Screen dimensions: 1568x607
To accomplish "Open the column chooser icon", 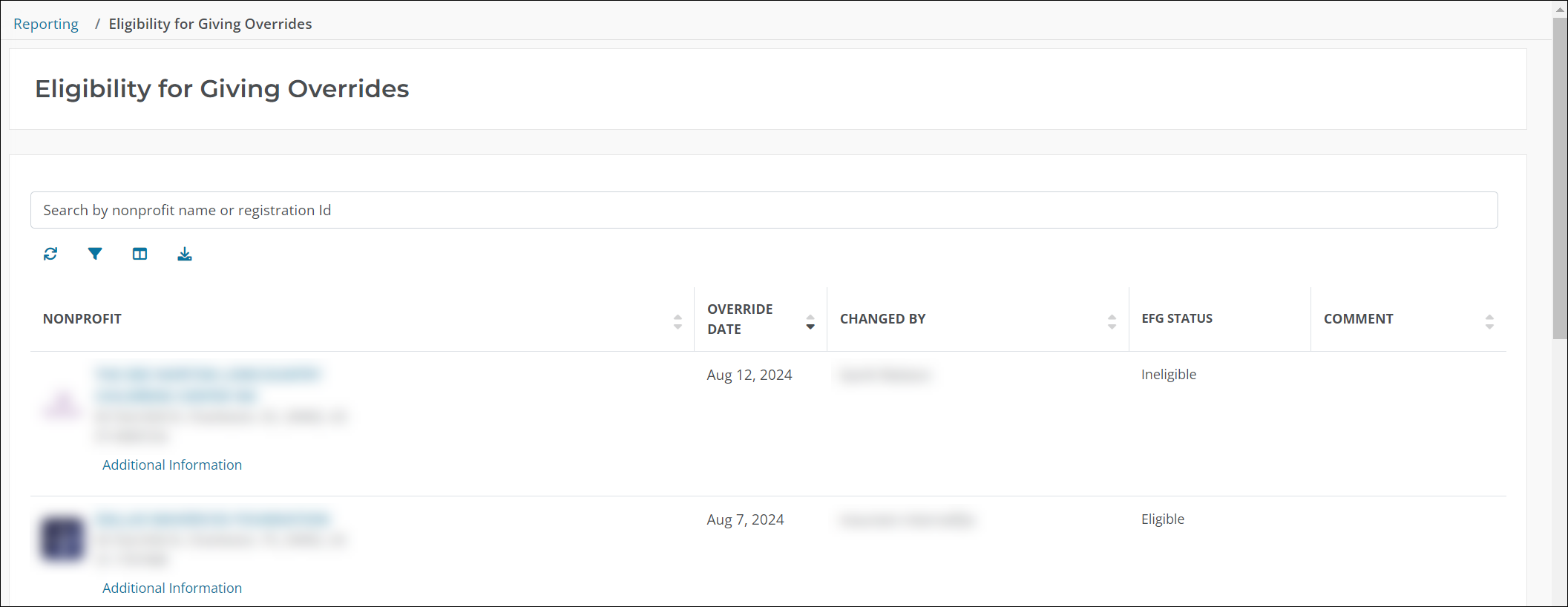I will (x=140, y=254).
